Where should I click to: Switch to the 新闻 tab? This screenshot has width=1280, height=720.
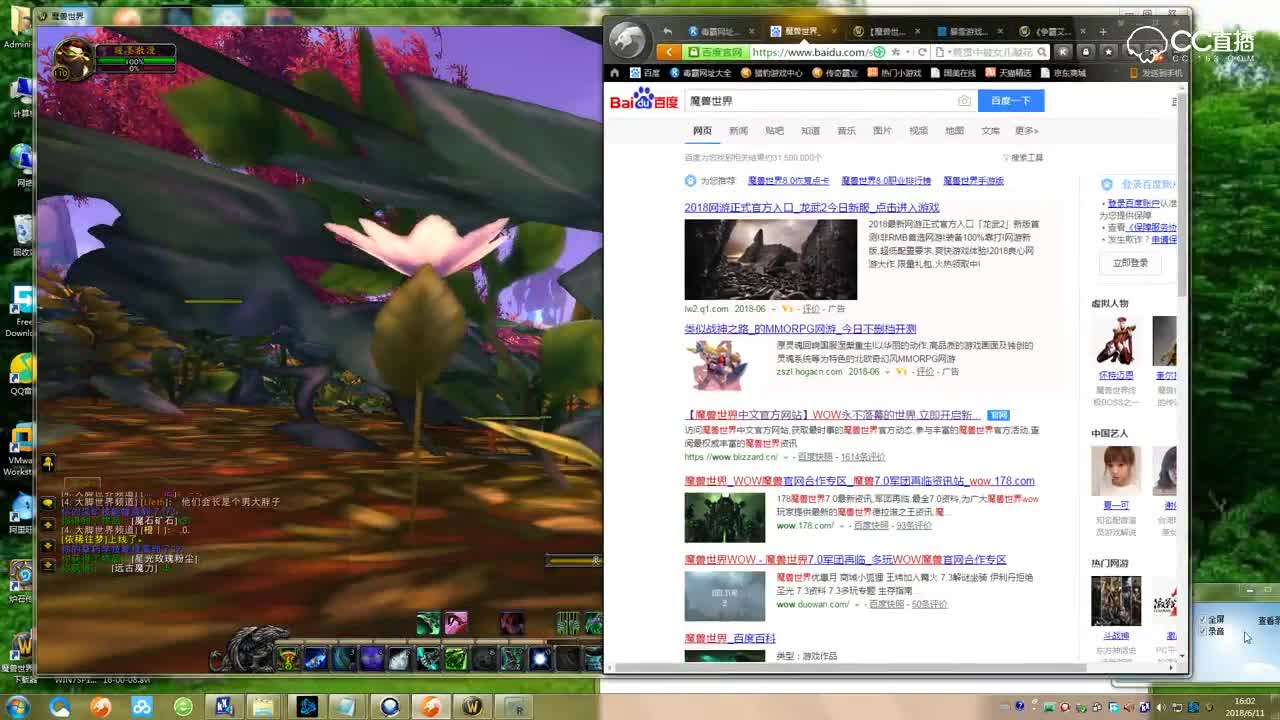(x=738, y=131)
